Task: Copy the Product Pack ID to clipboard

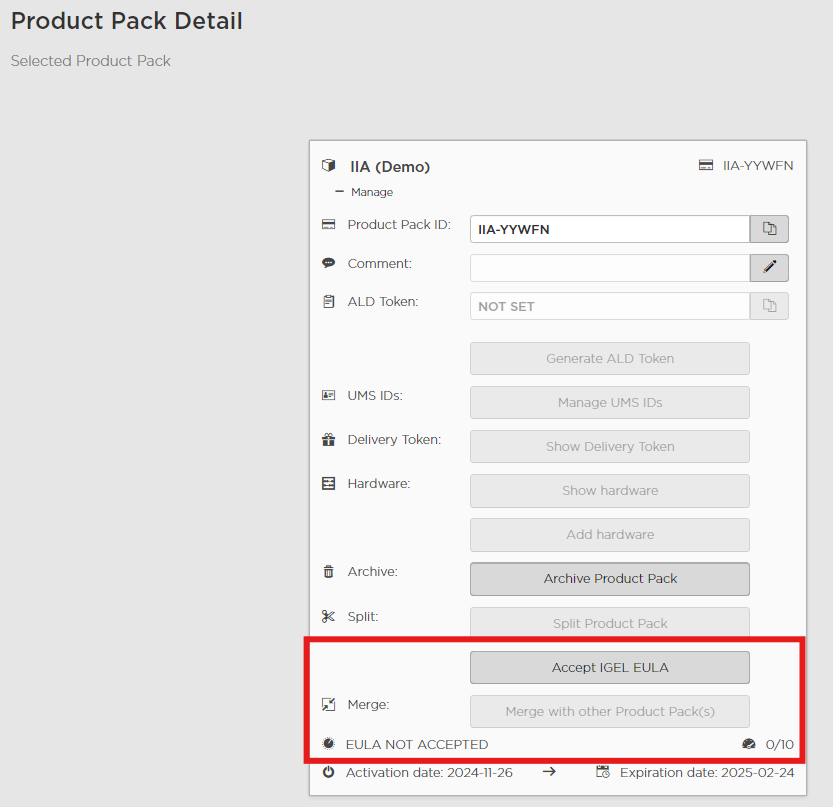Action: (769, 229)
